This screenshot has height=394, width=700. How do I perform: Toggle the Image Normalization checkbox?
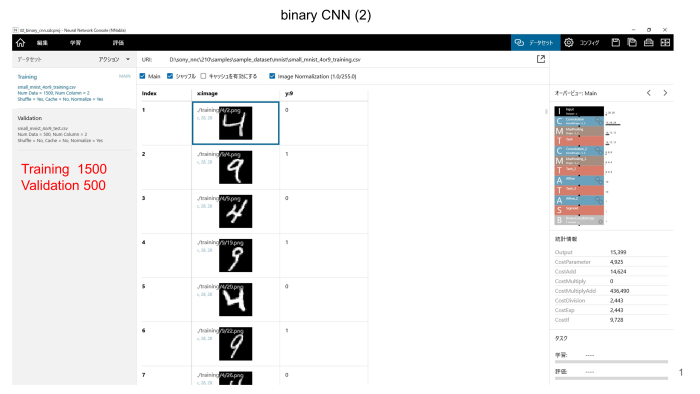click(272, 76)
